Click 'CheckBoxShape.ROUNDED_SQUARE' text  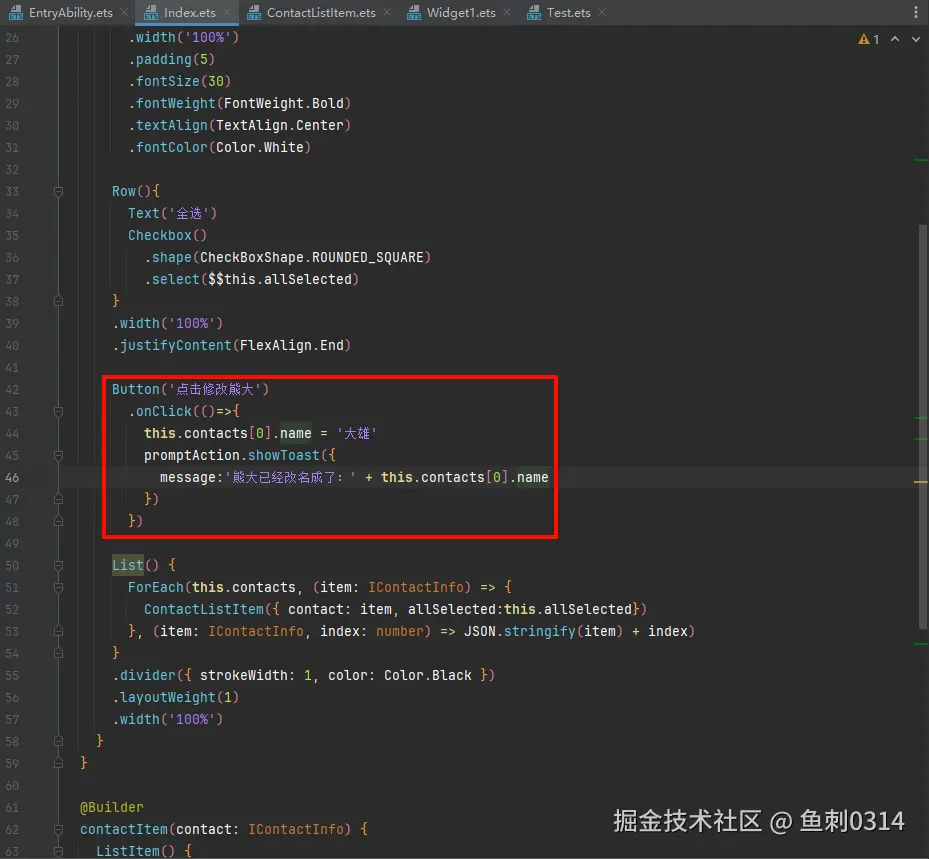click(312, 258)
